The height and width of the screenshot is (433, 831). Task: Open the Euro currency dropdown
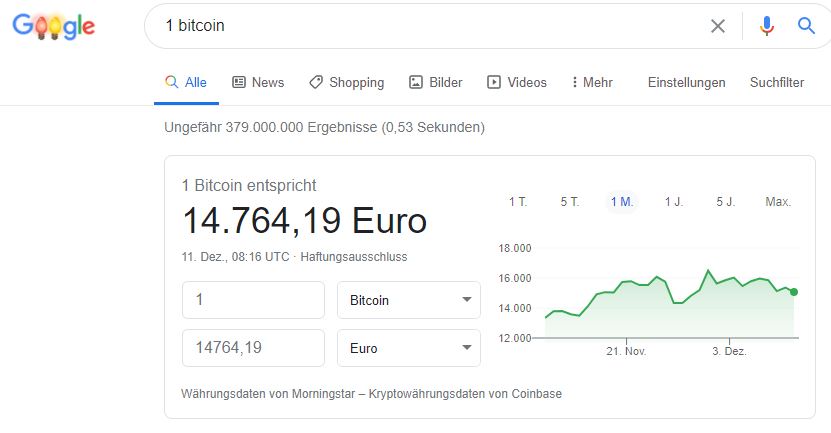(x=410, y=348)
